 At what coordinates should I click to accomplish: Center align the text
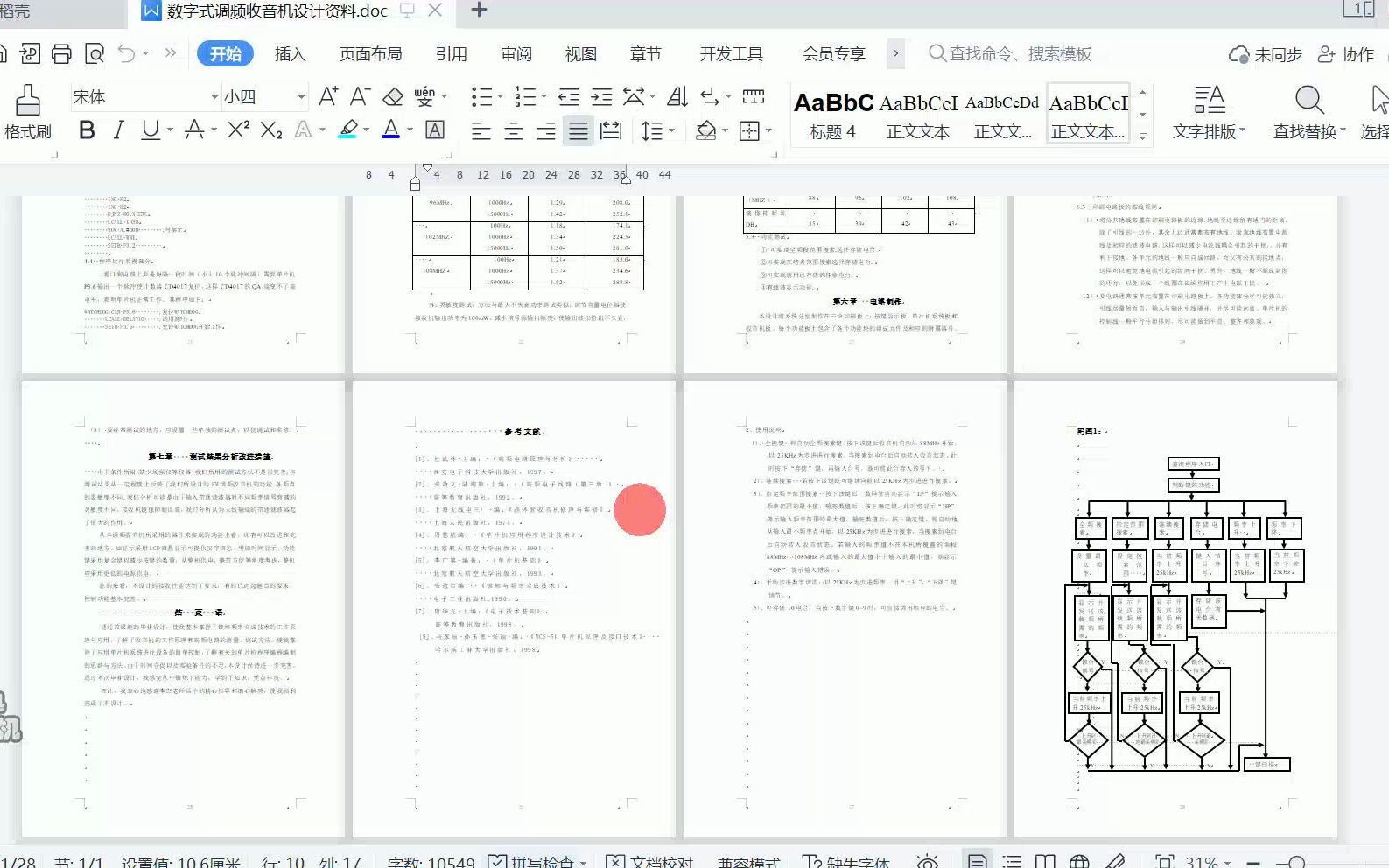click(514, 131)
